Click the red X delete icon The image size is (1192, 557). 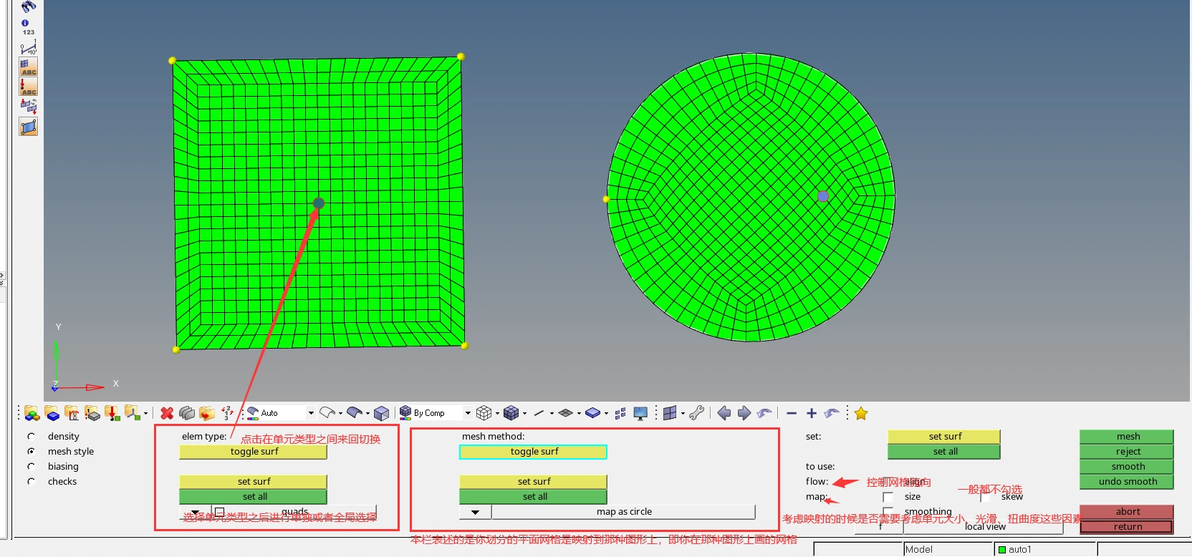click(x=166, y=413)
